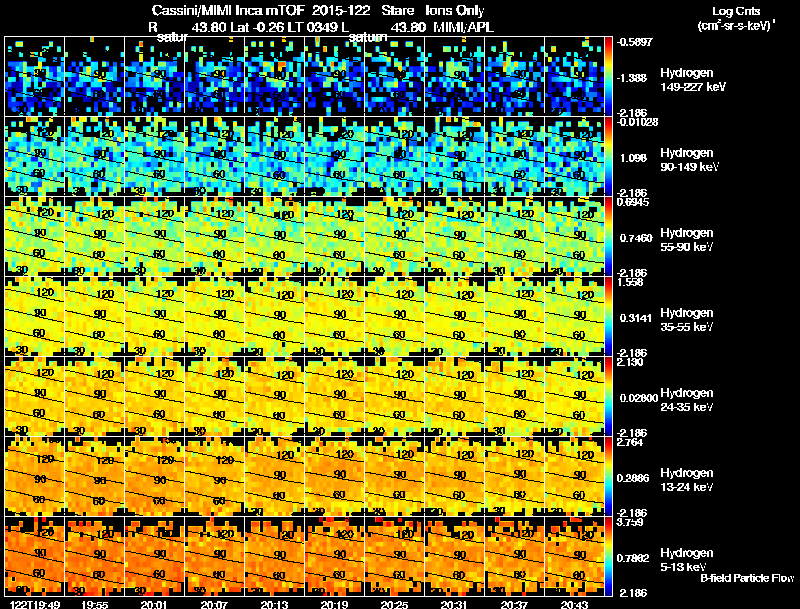
Task: Click the color bar beside 35-55 keV row
Action: (x=608, y=316)
